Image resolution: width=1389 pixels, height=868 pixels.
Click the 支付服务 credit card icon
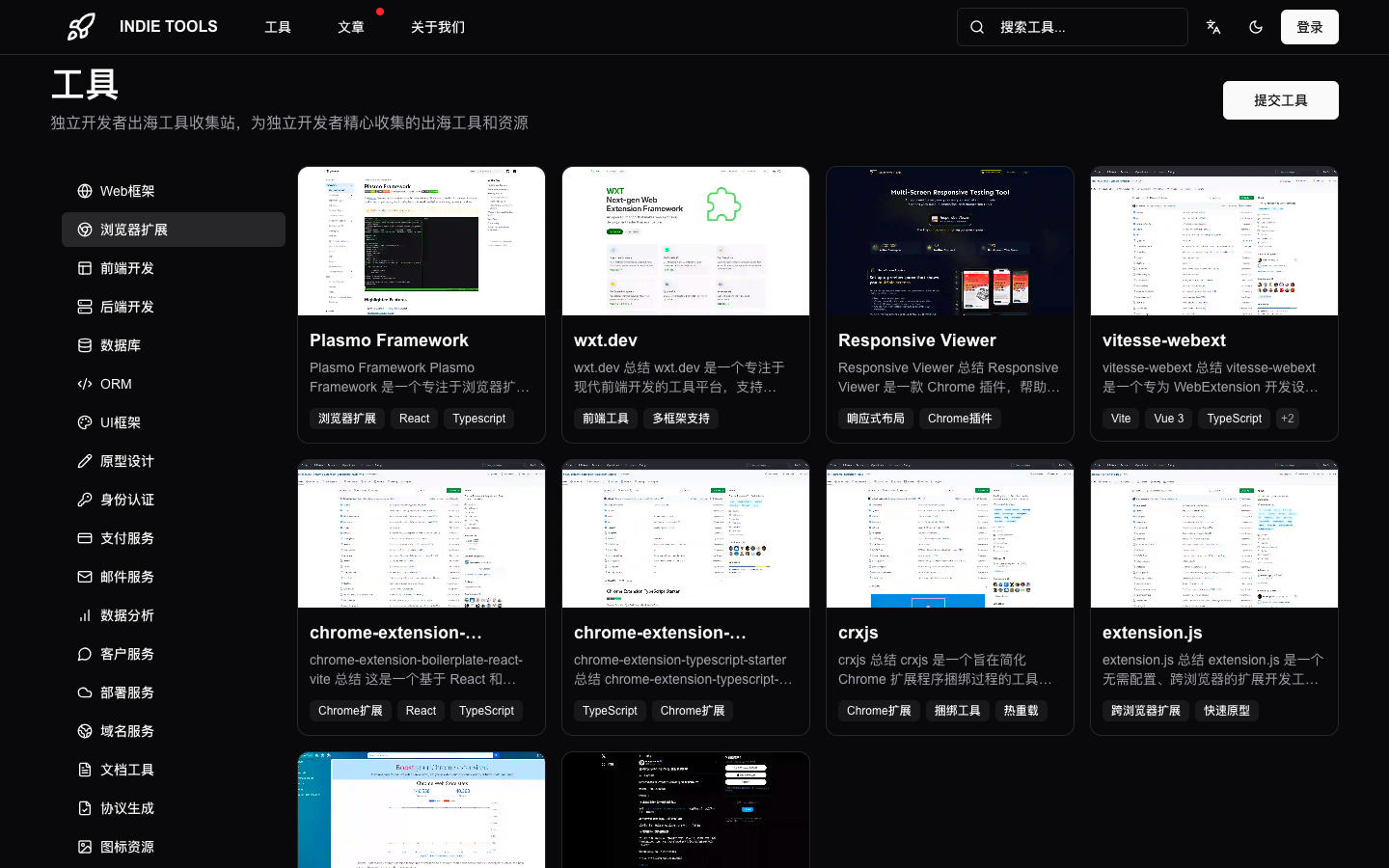pyautogui.click(x=85, y=538)
